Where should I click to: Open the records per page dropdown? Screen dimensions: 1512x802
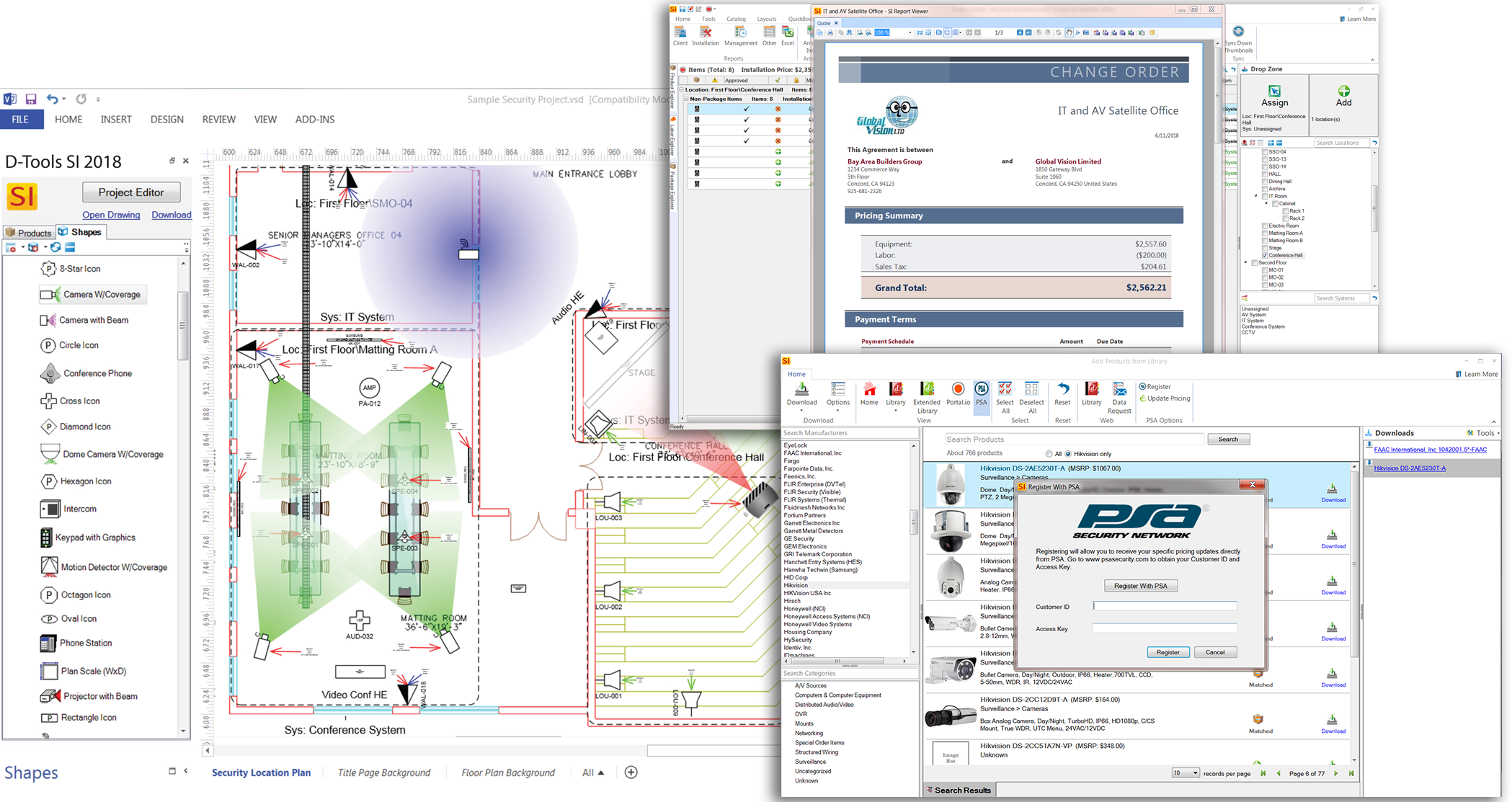coord(1194,772)
